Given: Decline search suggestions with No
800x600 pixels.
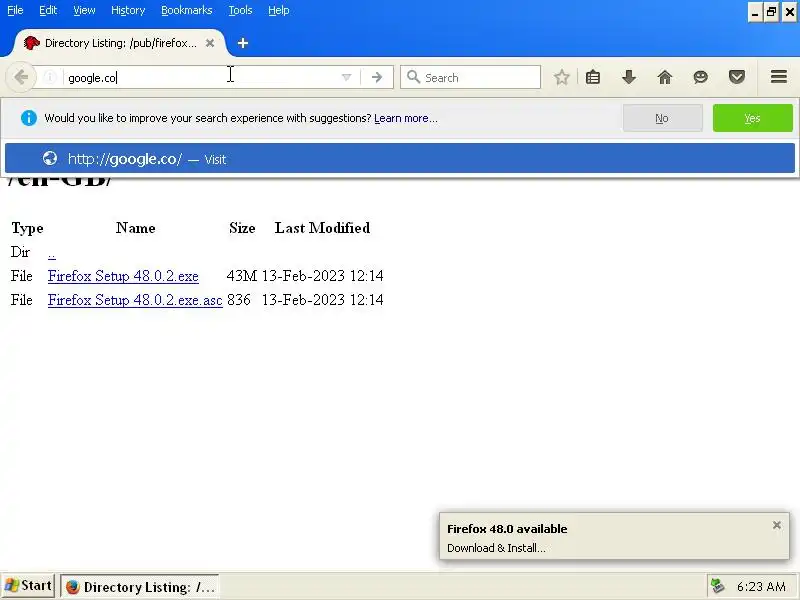Looking at the screenshot, I should 662,118.
